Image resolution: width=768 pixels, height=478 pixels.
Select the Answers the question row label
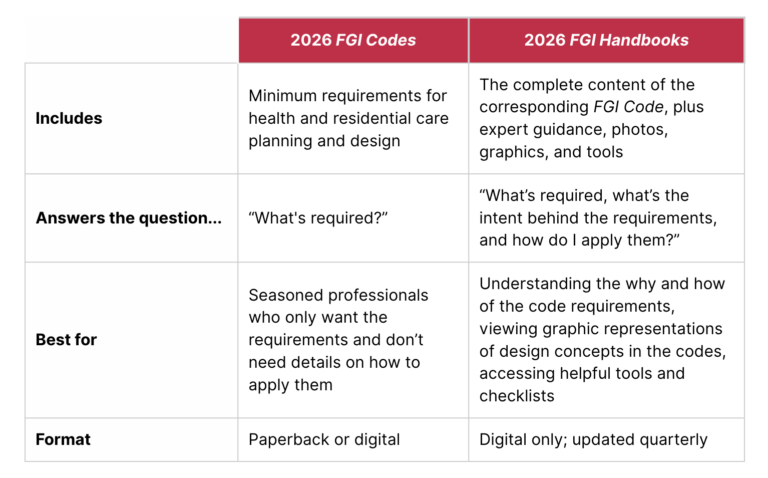[129, 218]
